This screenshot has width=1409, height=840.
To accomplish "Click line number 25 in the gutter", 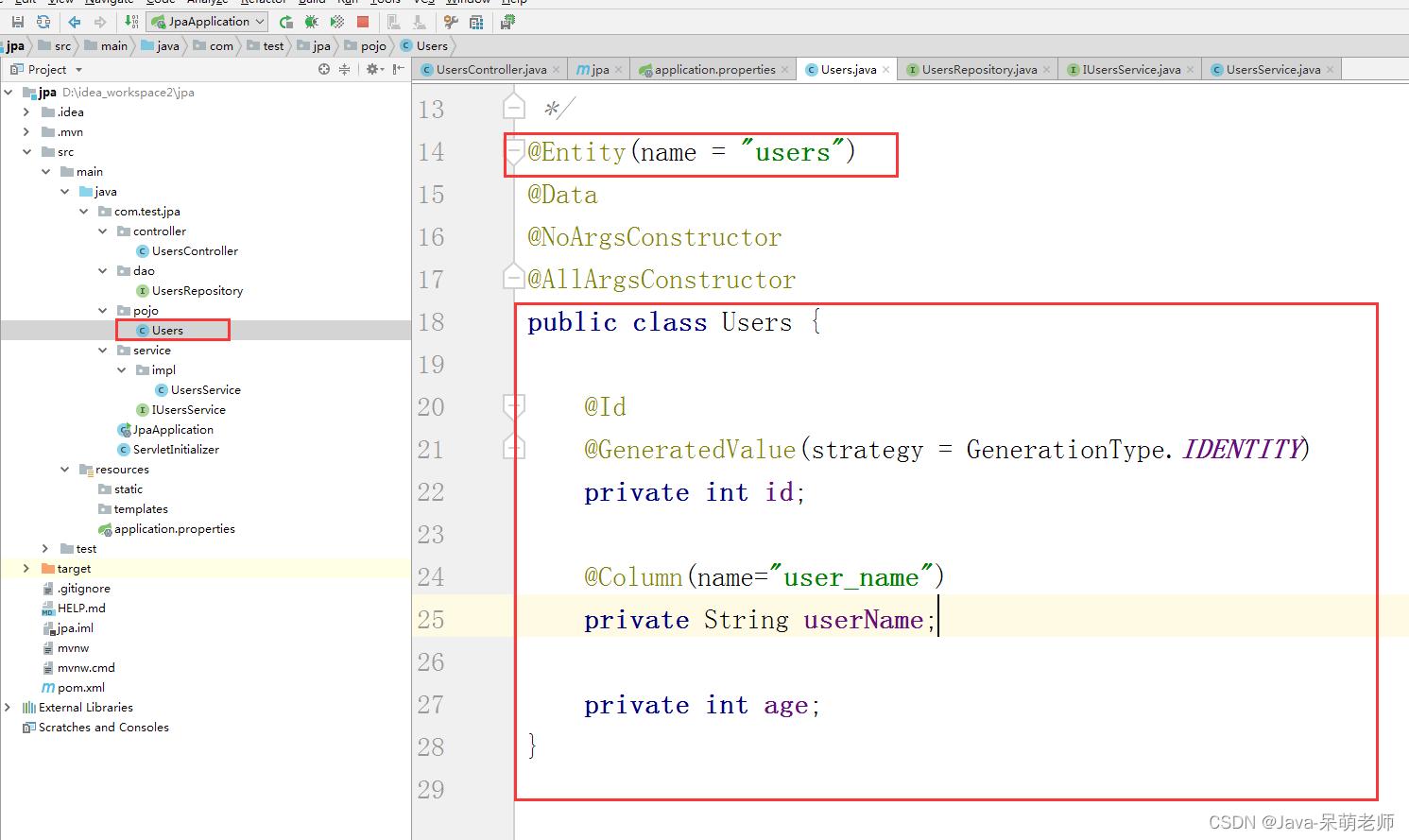I will tap(431, 619).
